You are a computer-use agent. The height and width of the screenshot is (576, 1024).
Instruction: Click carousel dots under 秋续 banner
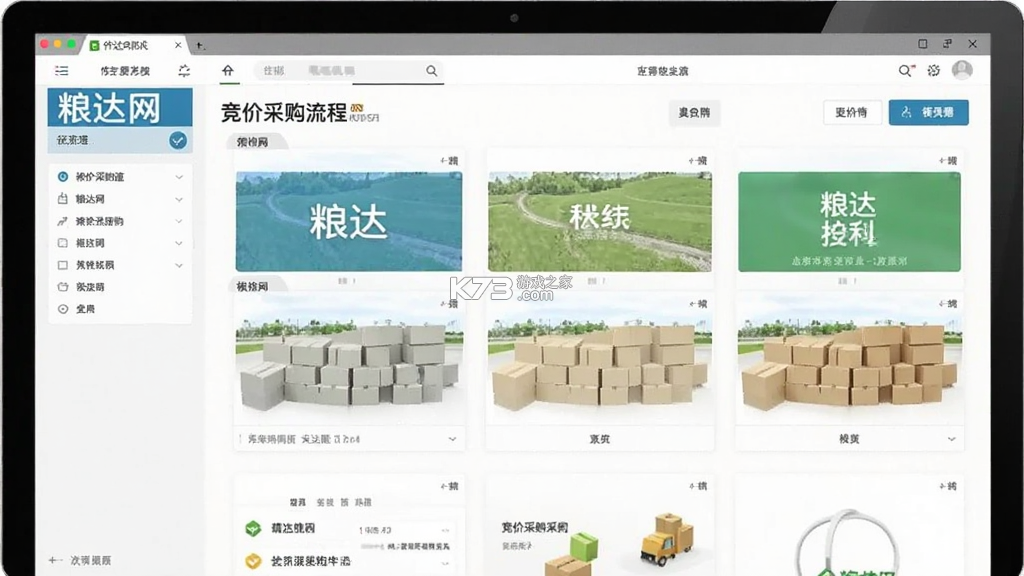pyautogui.click(x=596, y=281)
